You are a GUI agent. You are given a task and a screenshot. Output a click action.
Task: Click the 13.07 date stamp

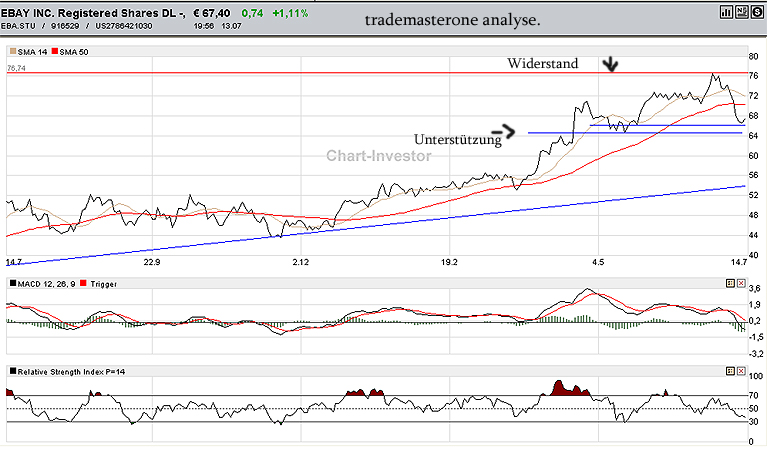[231, 26]
